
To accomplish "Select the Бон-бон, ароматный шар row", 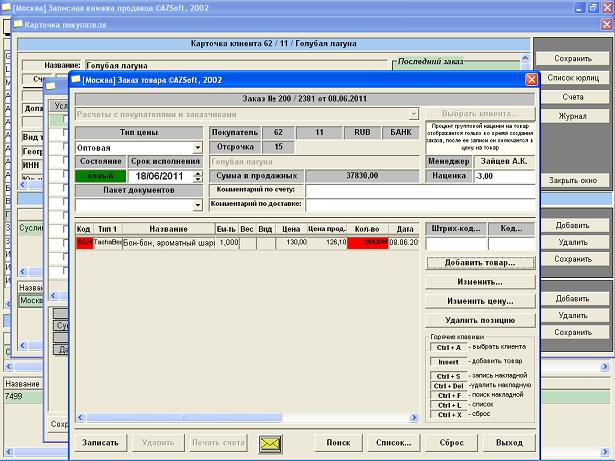I will click(x=247, y=243).
